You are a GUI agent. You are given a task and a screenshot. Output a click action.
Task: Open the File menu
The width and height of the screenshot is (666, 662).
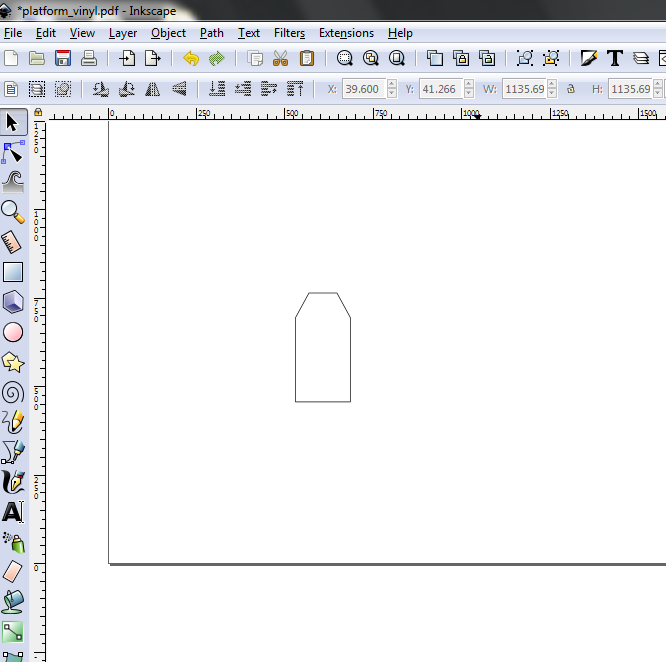click(x=13, y=33)
